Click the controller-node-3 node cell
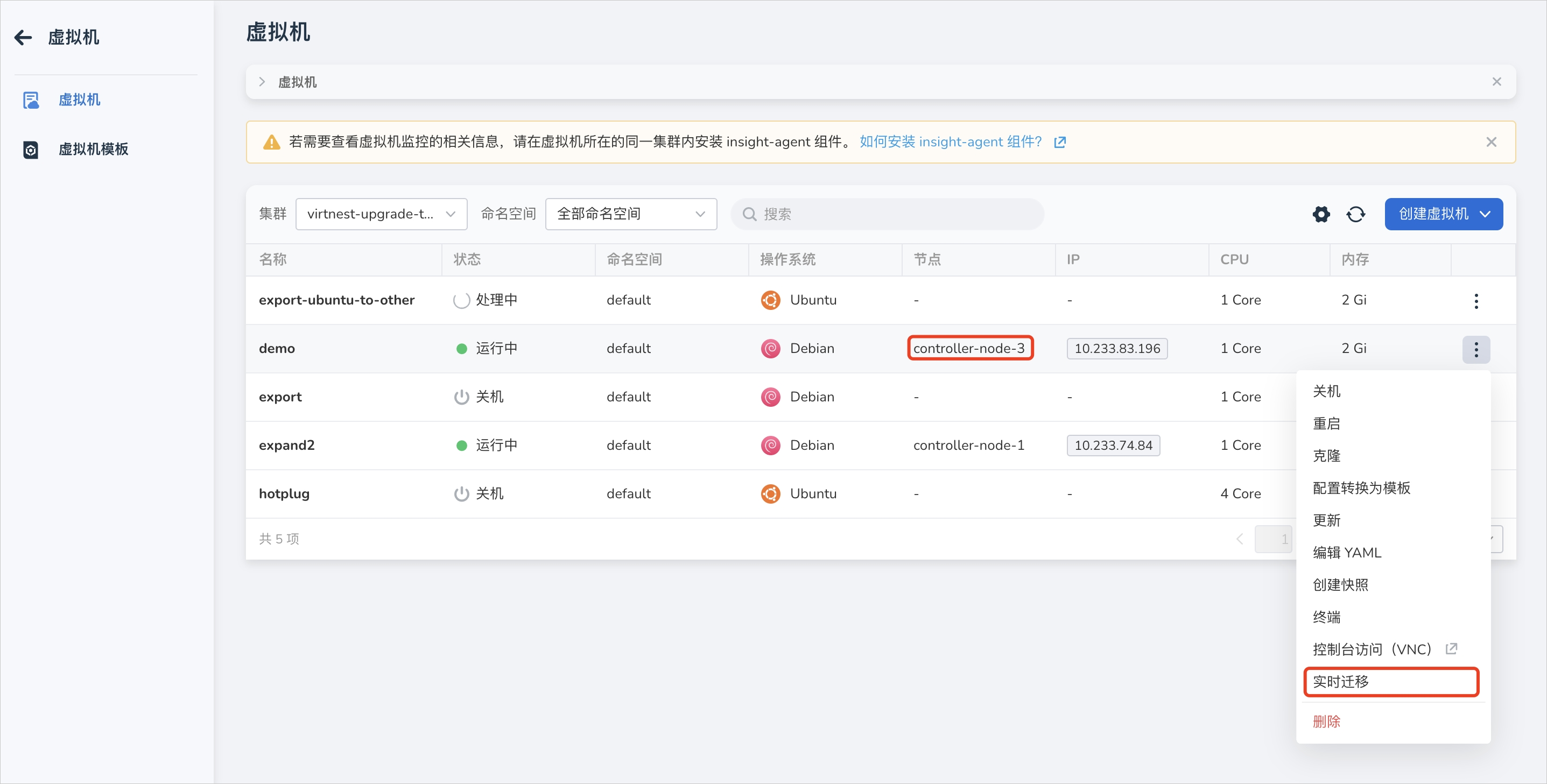This screenshot has width=1547, height=784. pyautogui.click(x=970, y=348)
